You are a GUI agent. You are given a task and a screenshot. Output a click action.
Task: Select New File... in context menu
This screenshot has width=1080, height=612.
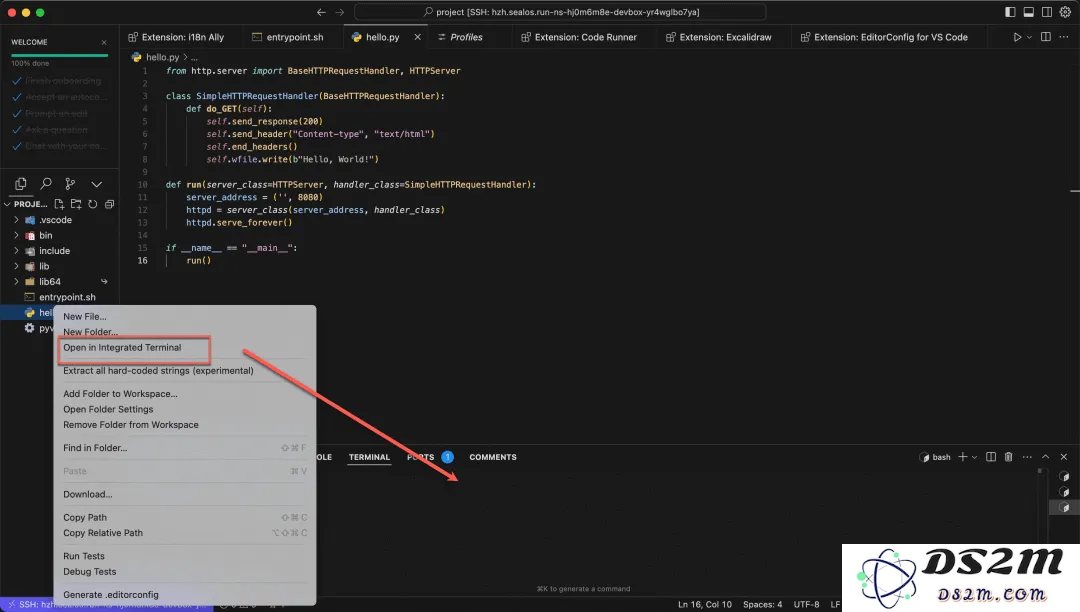click(x=85, y=317)
